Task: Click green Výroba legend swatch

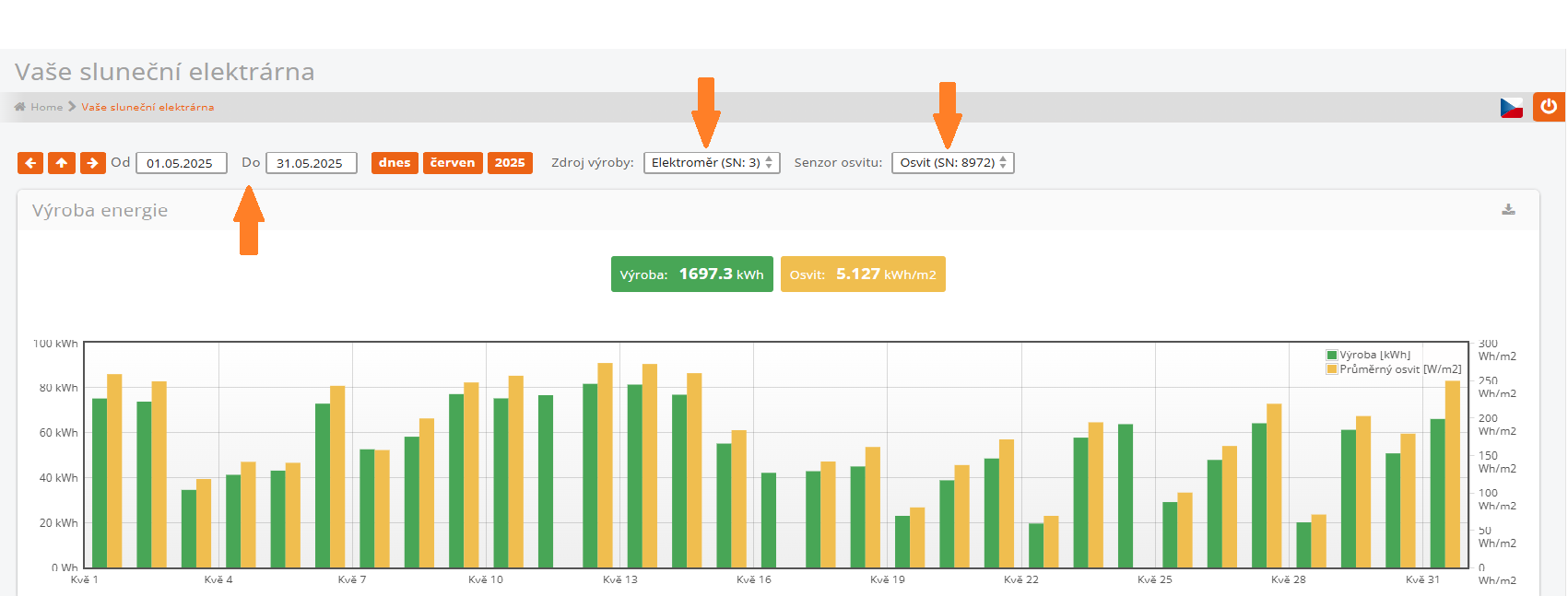Action: coord(1332,355)
